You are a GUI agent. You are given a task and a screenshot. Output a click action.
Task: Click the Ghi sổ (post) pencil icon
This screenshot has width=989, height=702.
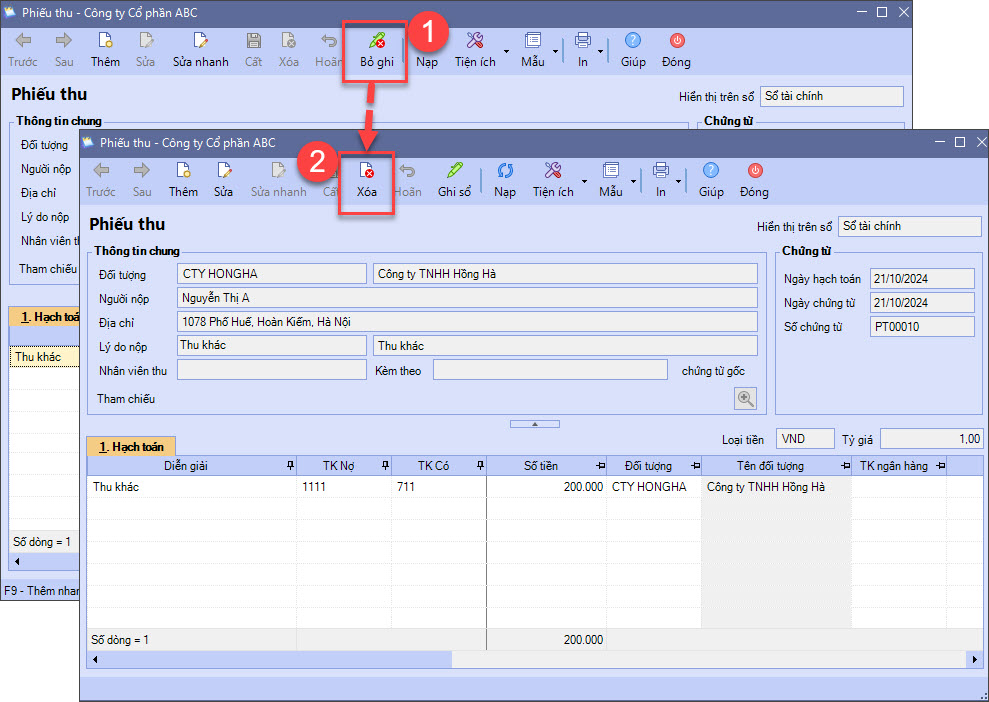point(454,172)
